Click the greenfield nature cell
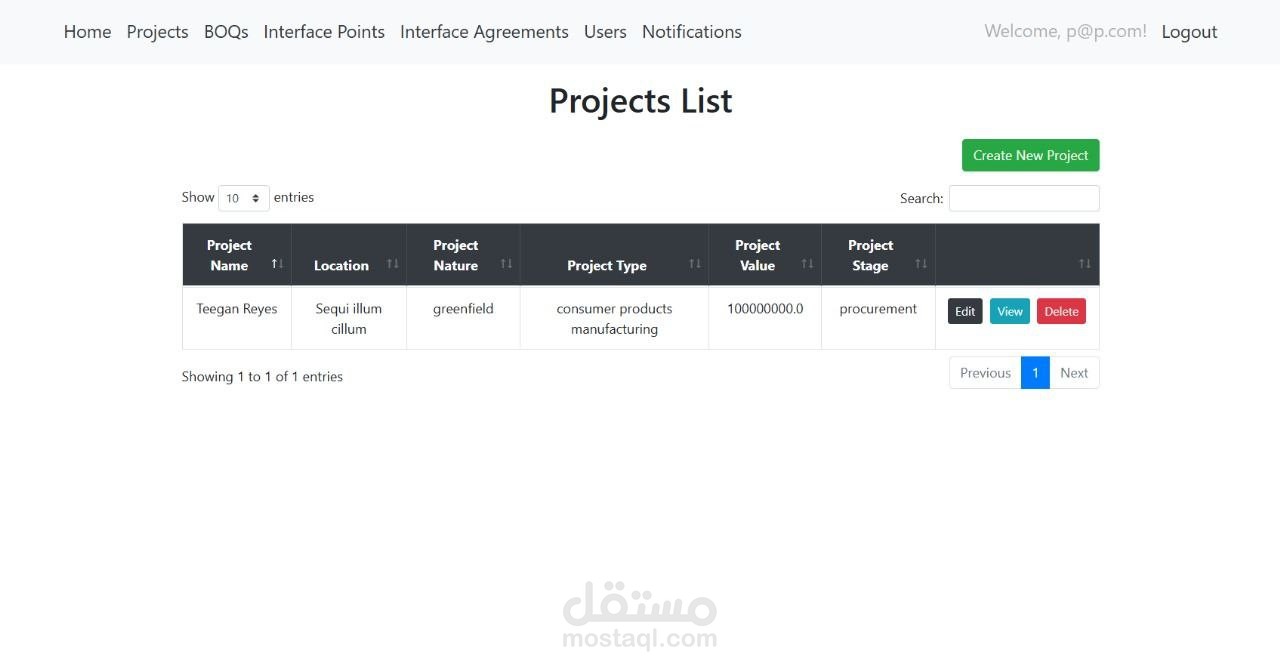 (463, 318)
